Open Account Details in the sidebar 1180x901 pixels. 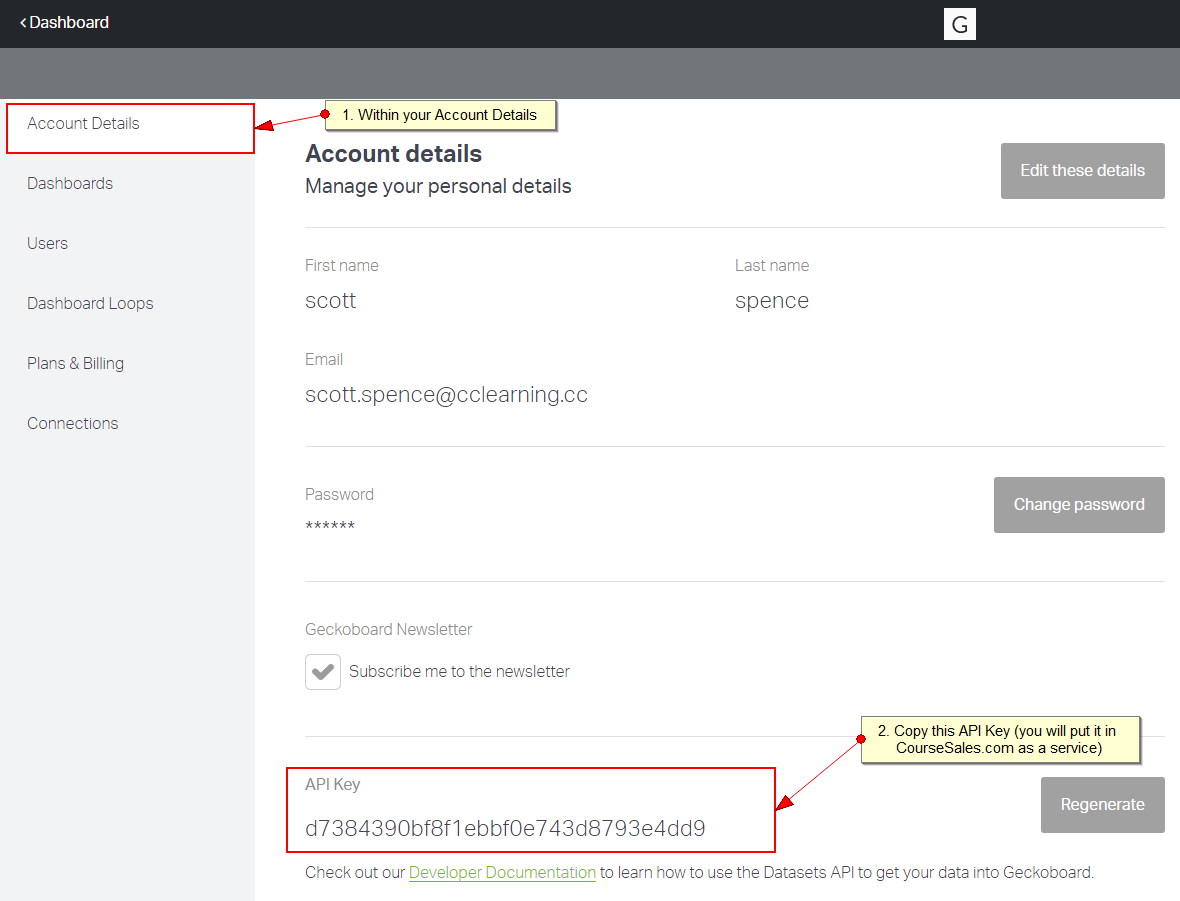84,124
